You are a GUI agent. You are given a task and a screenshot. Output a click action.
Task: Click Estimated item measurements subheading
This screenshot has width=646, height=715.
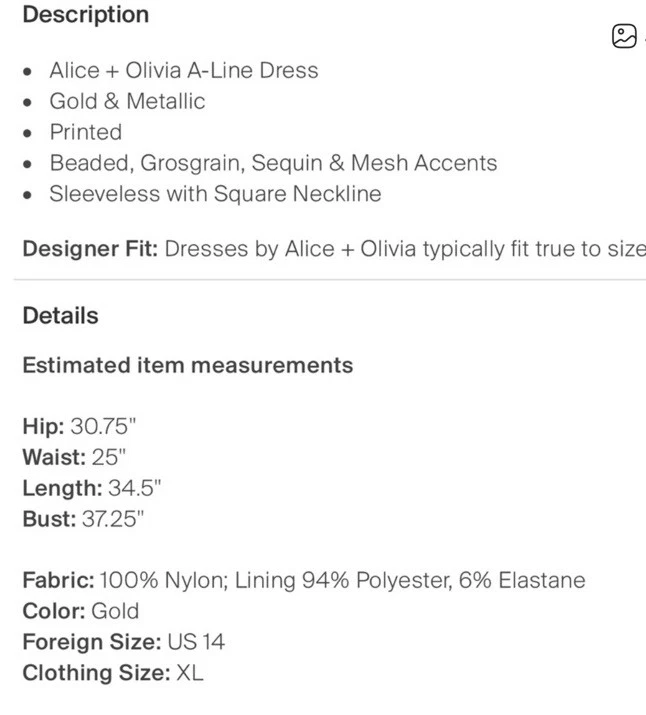click(x=187, y=365)
